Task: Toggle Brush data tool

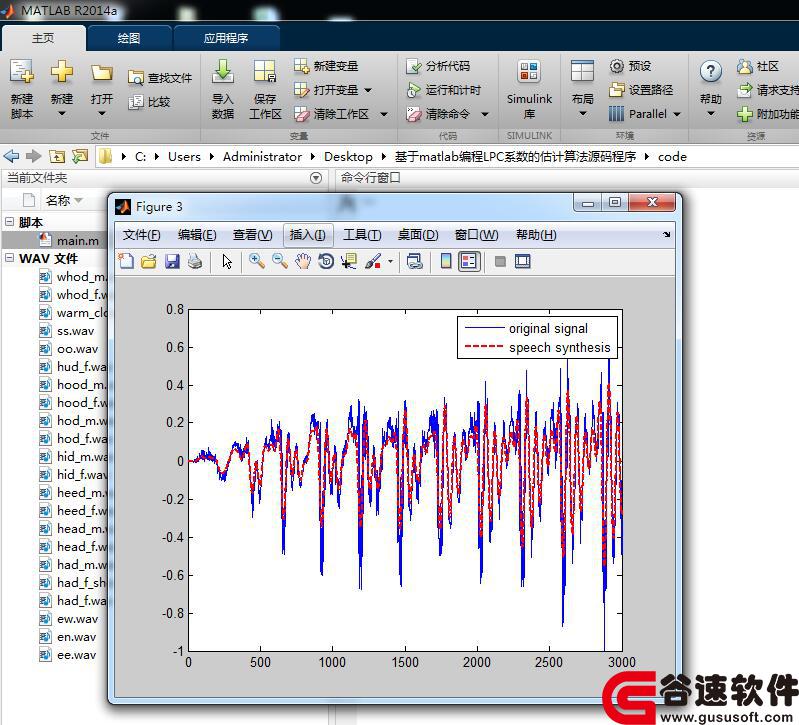Action: [374, 261]
